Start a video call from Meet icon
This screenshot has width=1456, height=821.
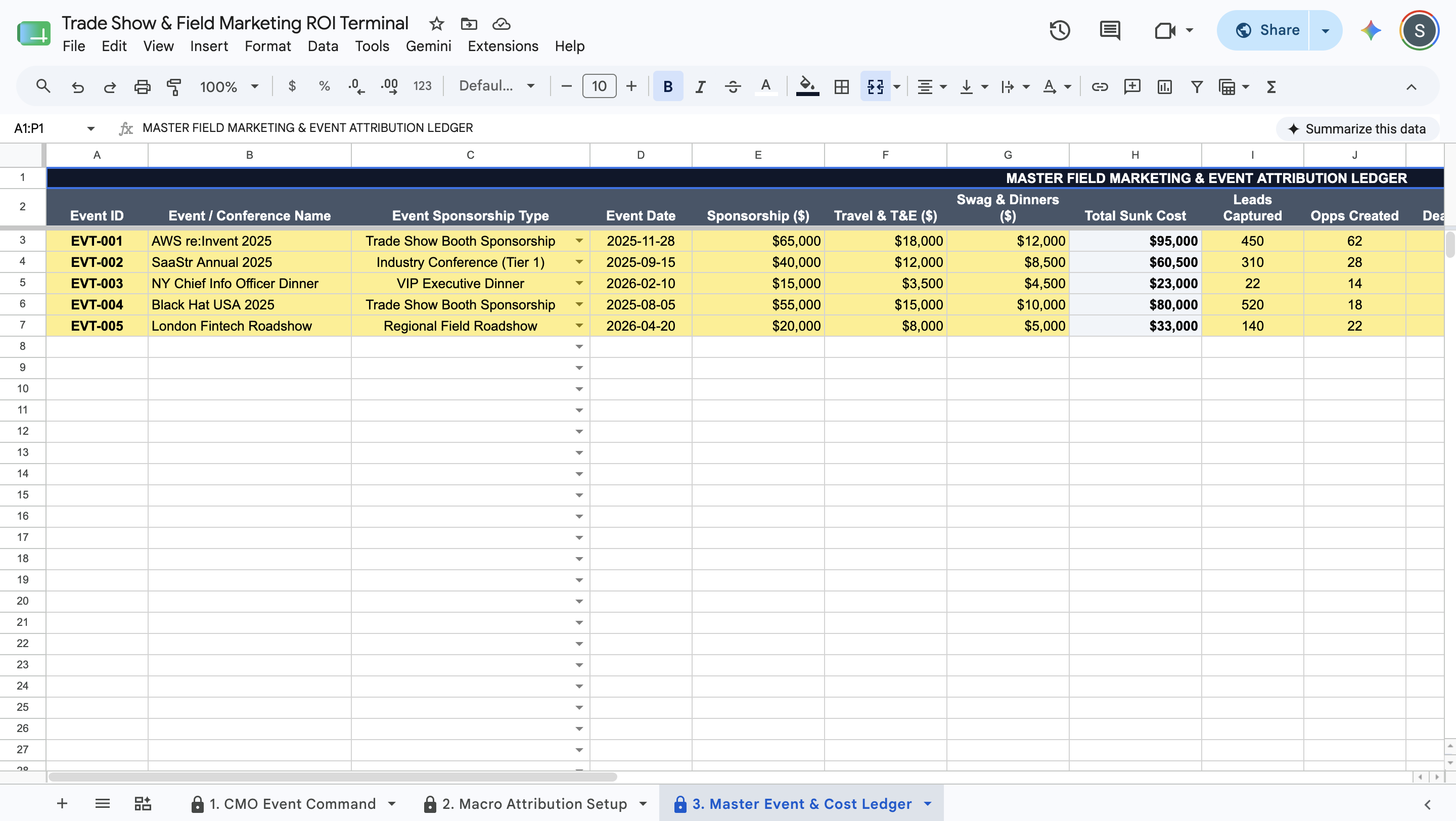[1164, 30]
